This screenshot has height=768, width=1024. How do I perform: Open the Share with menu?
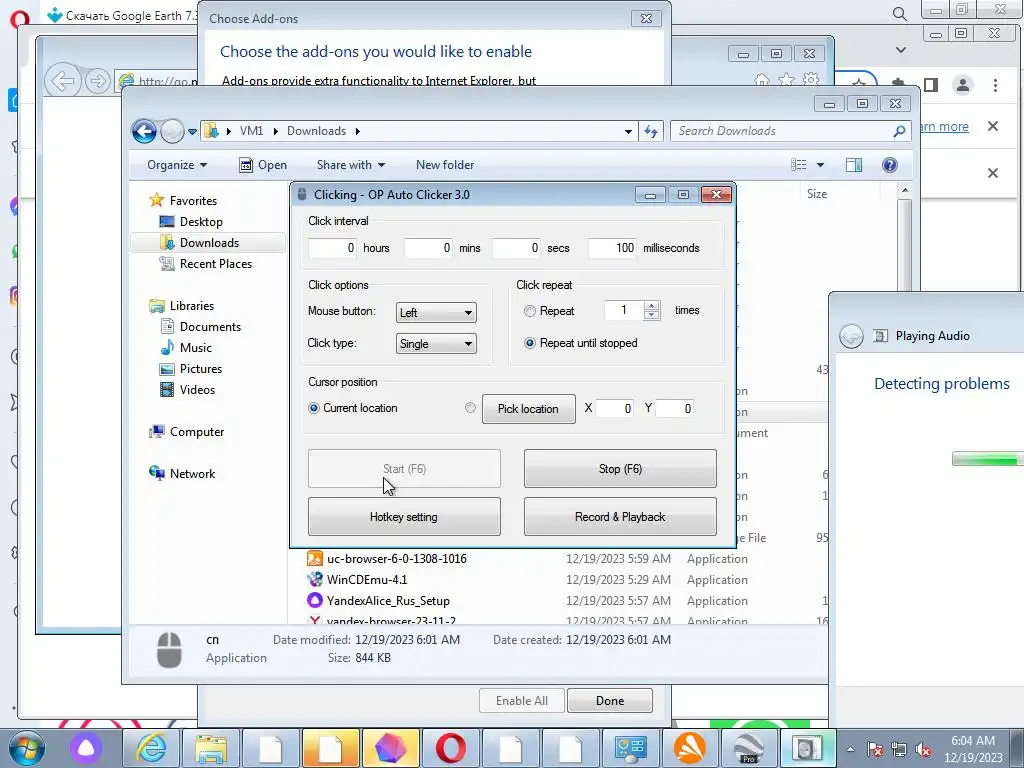(351, 165)
